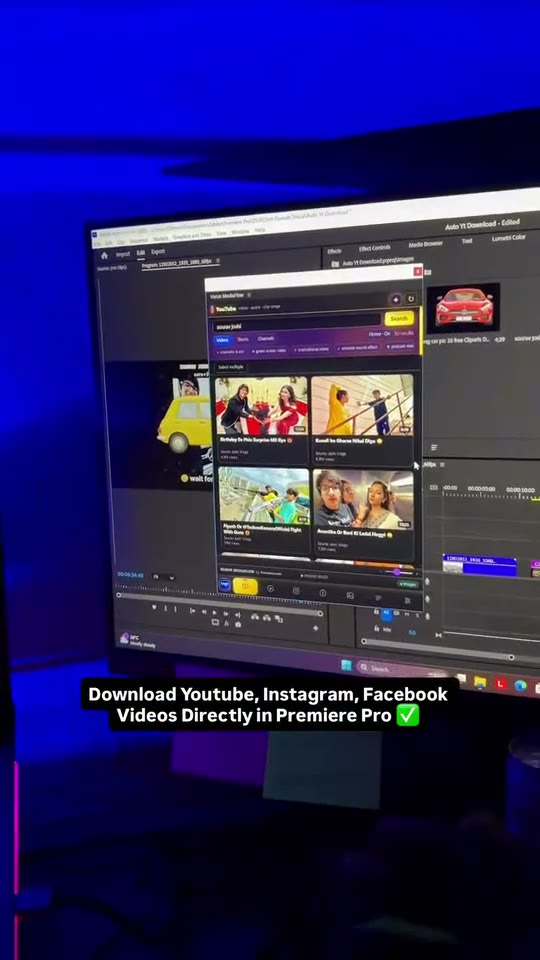Image resolution: width=540 pixels, height=960 pixels.
Task: Click the Add Marker icon in Program monitor
Action: (x=154, y=607)
